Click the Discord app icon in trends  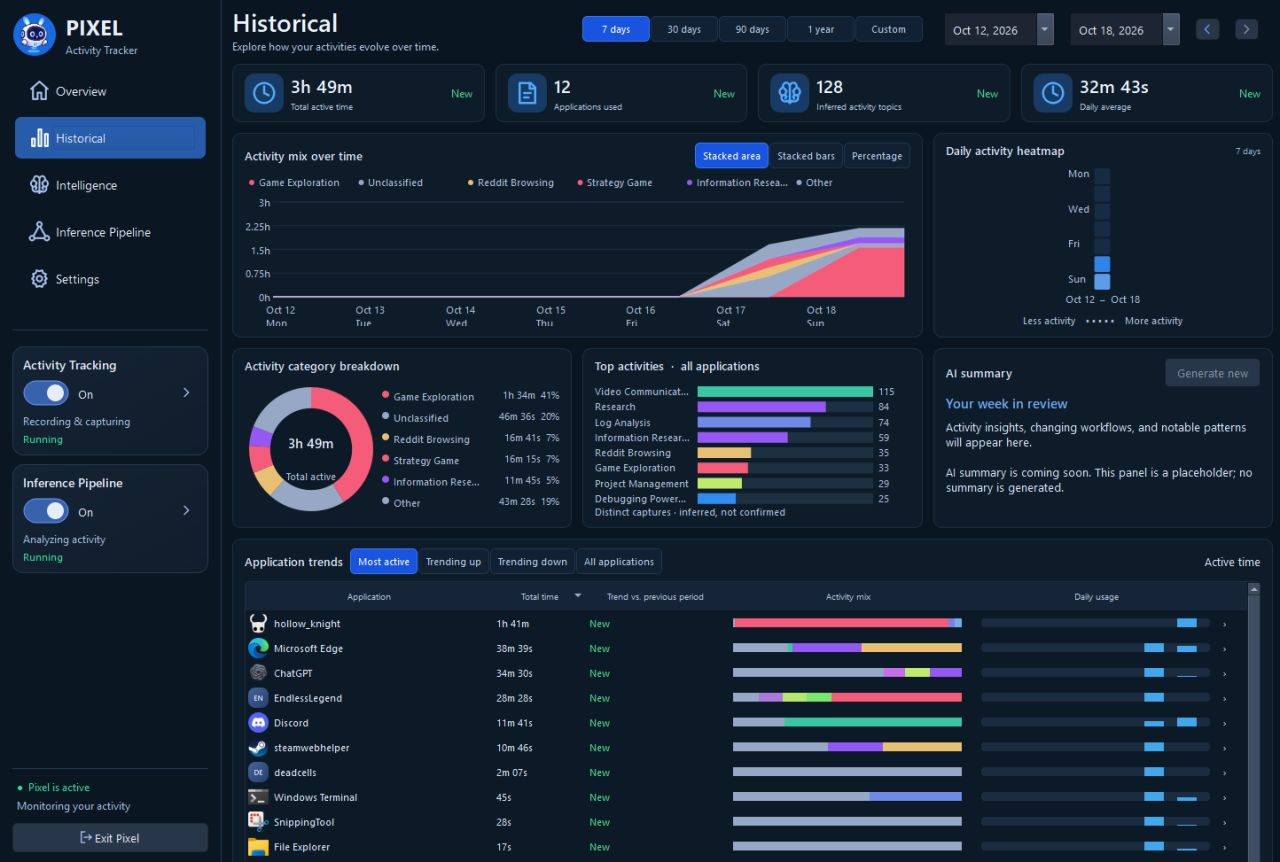pyautogui.click(x=258, y=723)
